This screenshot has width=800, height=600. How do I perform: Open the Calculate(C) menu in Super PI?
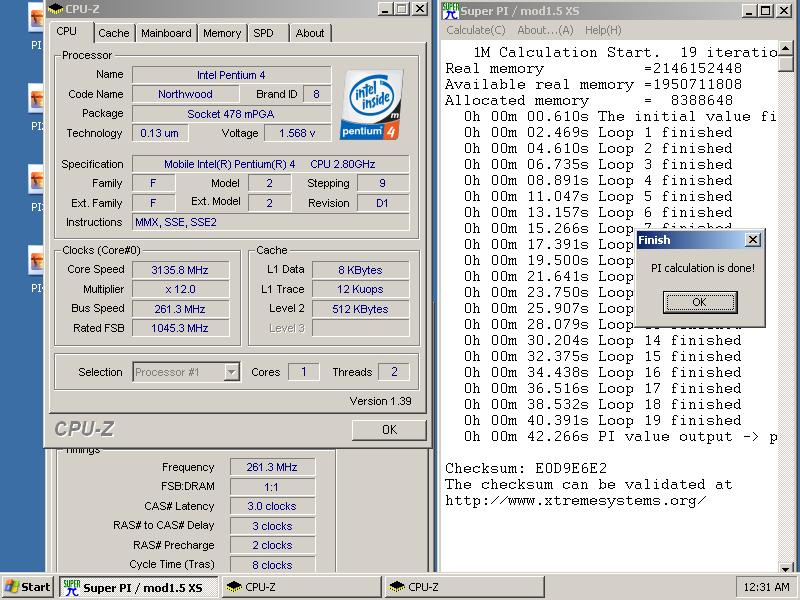pos(476,30)
